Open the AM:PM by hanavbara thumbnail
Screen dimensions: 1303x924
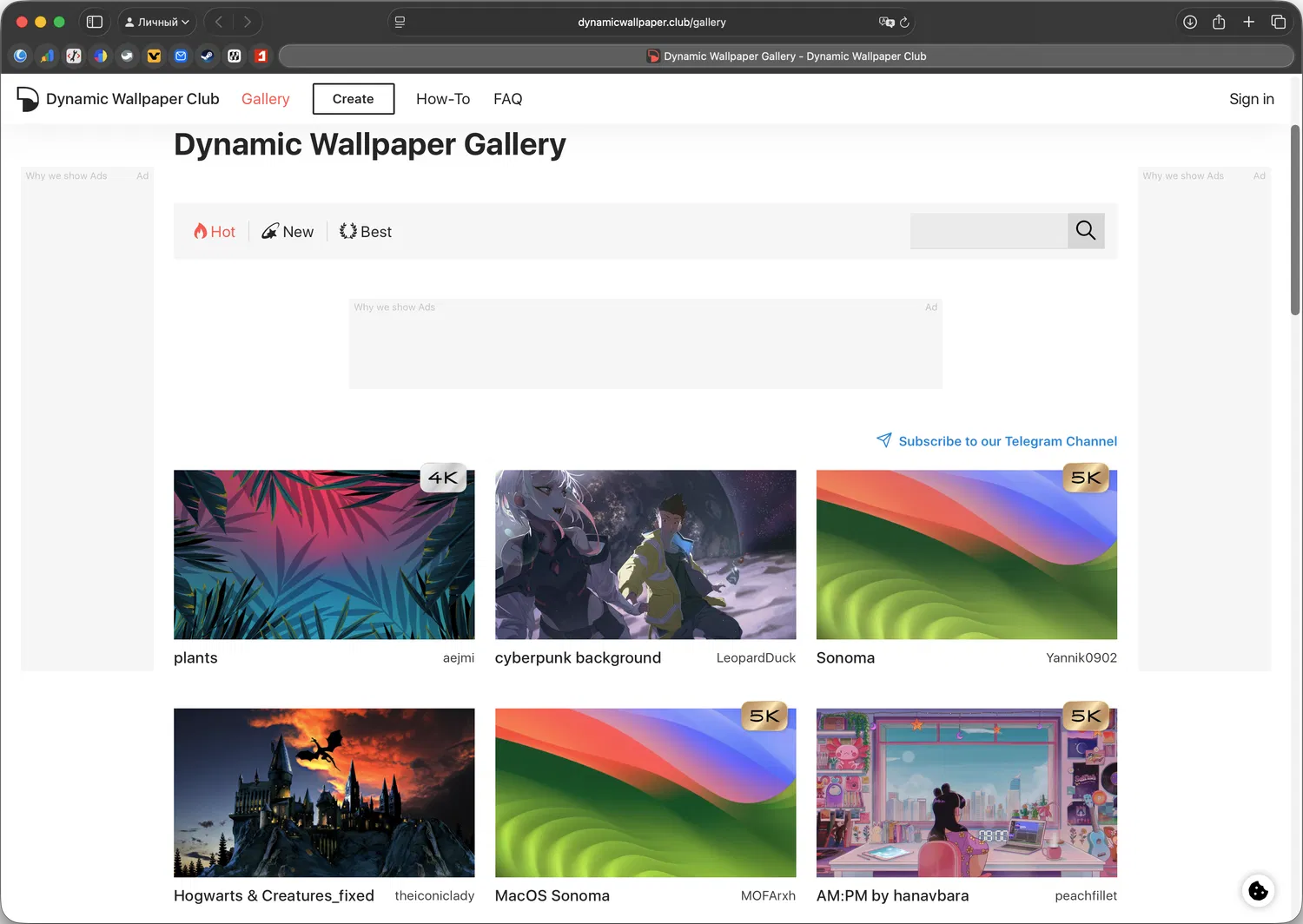[967, 793]
